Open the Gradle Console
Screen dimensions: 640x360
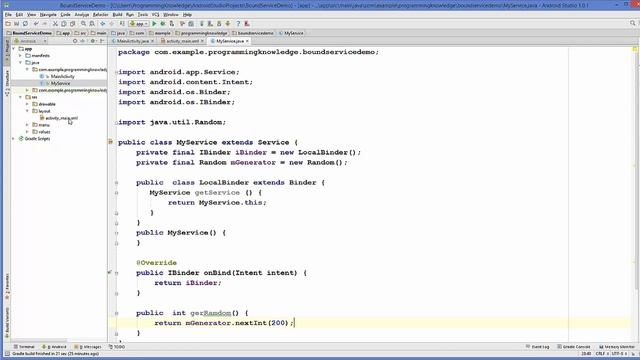point(574,347)
